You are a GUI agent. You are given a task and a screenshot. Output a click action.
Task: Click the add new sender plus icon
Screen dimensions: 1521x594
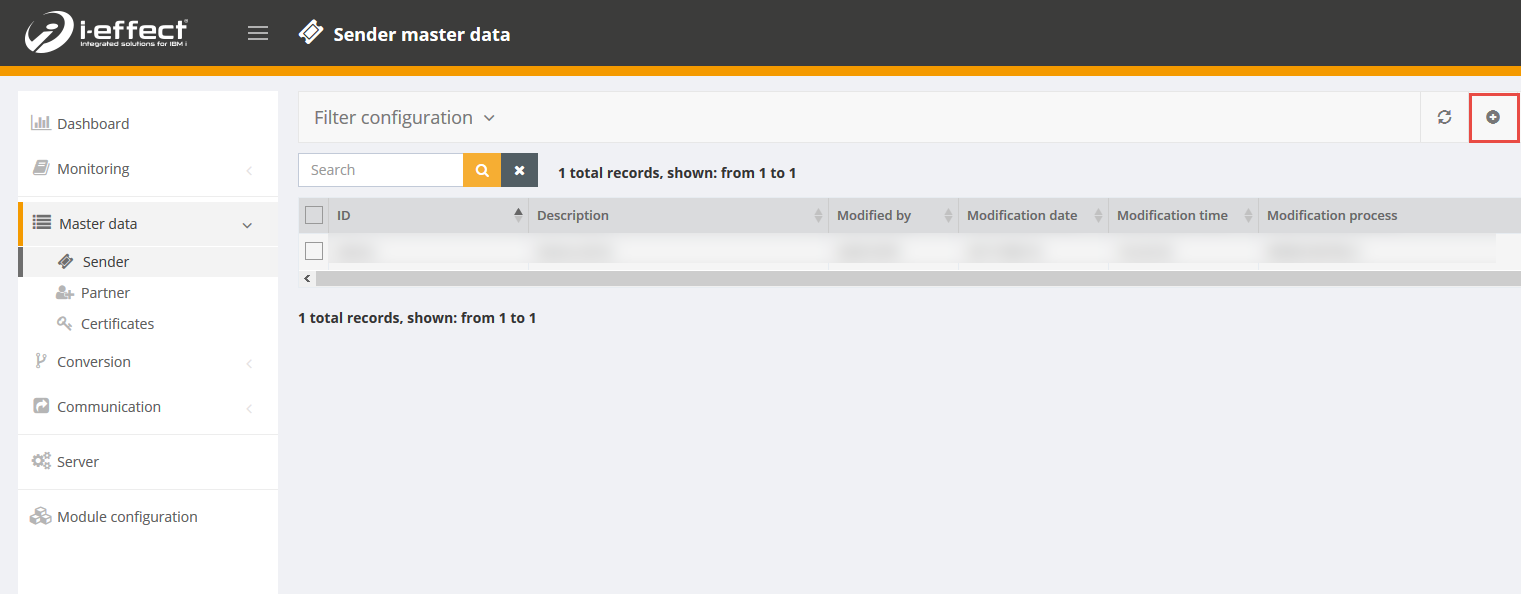pos(1493,117)
